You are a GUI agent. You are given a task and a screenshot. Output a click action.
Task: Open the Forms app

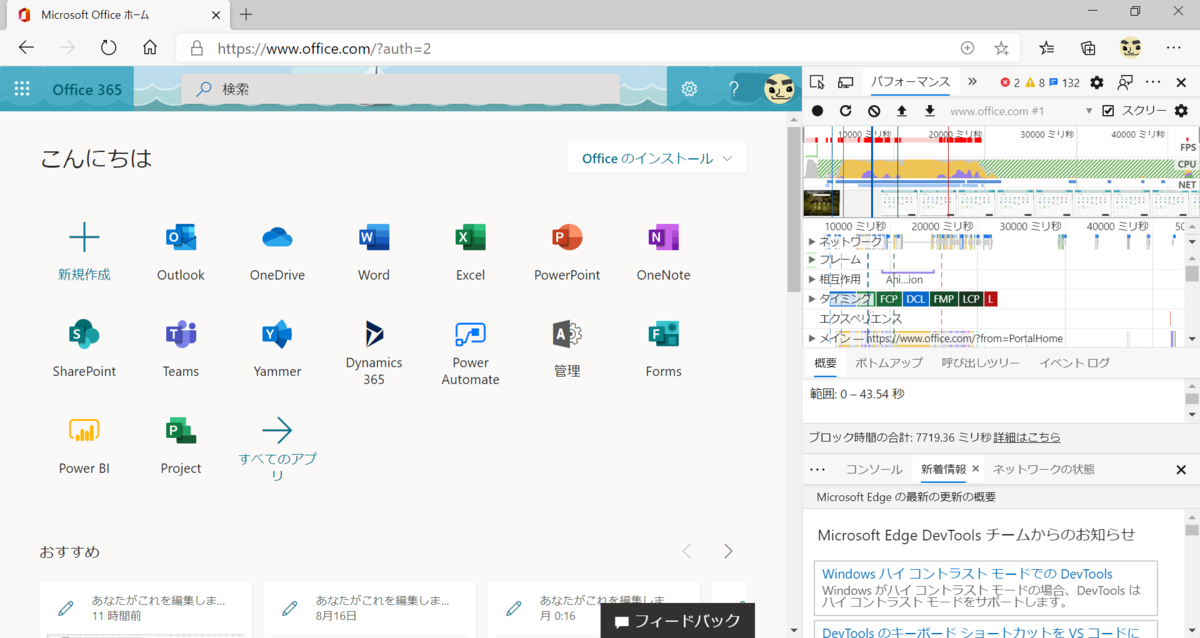[x=664, y=348]
